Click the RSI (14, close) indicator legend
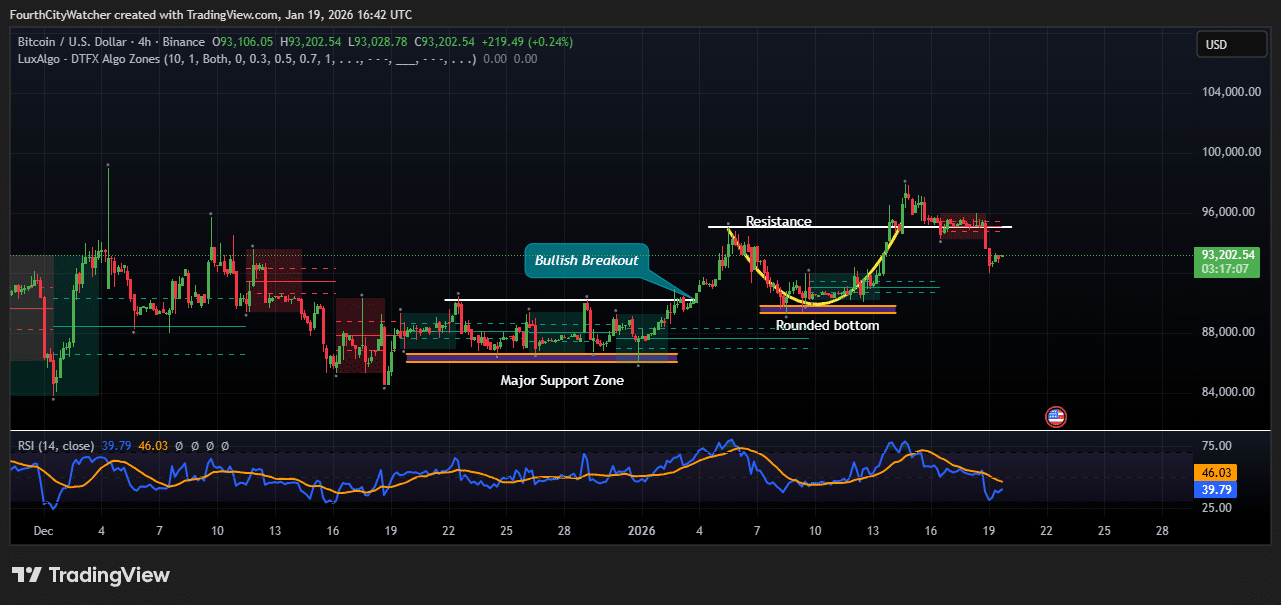 pyautogui.click(x=56, y=446)
